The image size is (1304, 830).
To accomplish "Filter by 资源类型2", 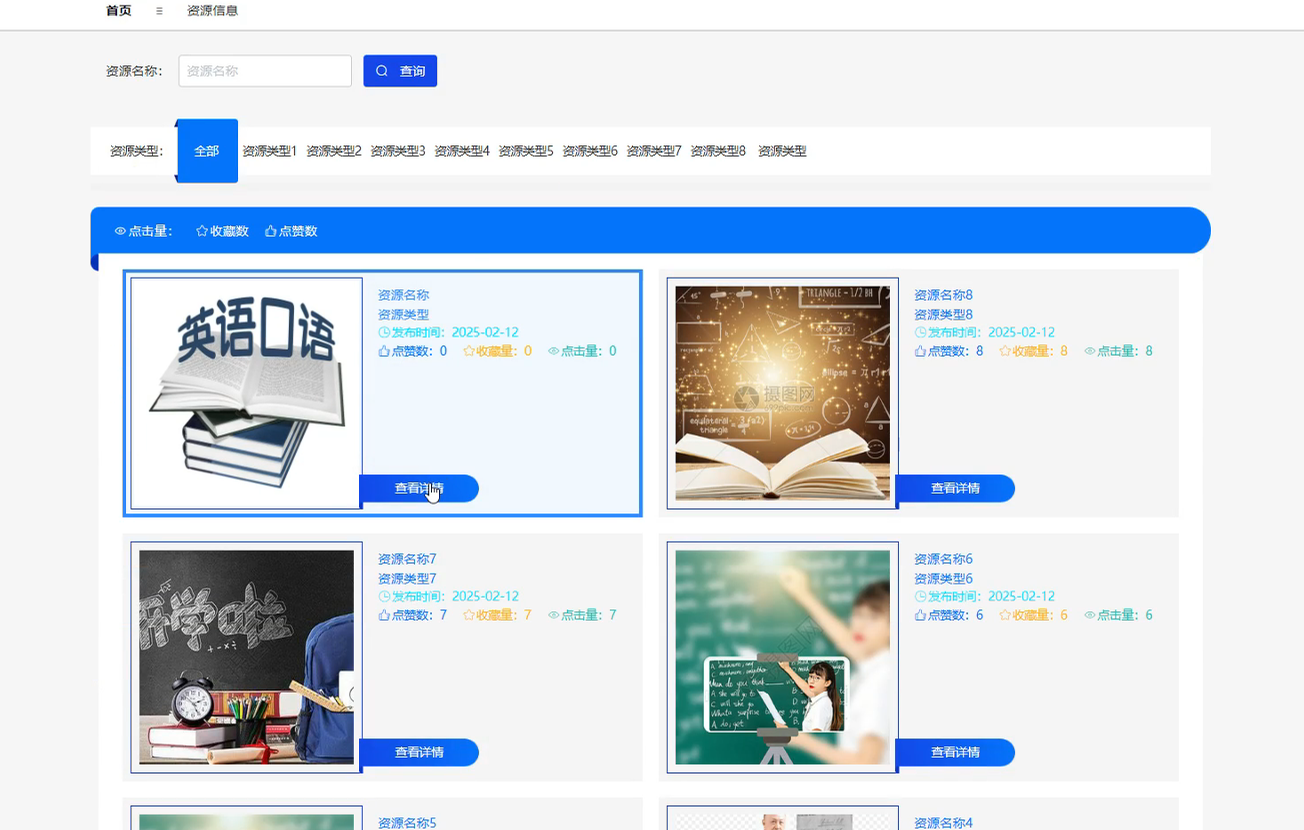I will [334, 151].
